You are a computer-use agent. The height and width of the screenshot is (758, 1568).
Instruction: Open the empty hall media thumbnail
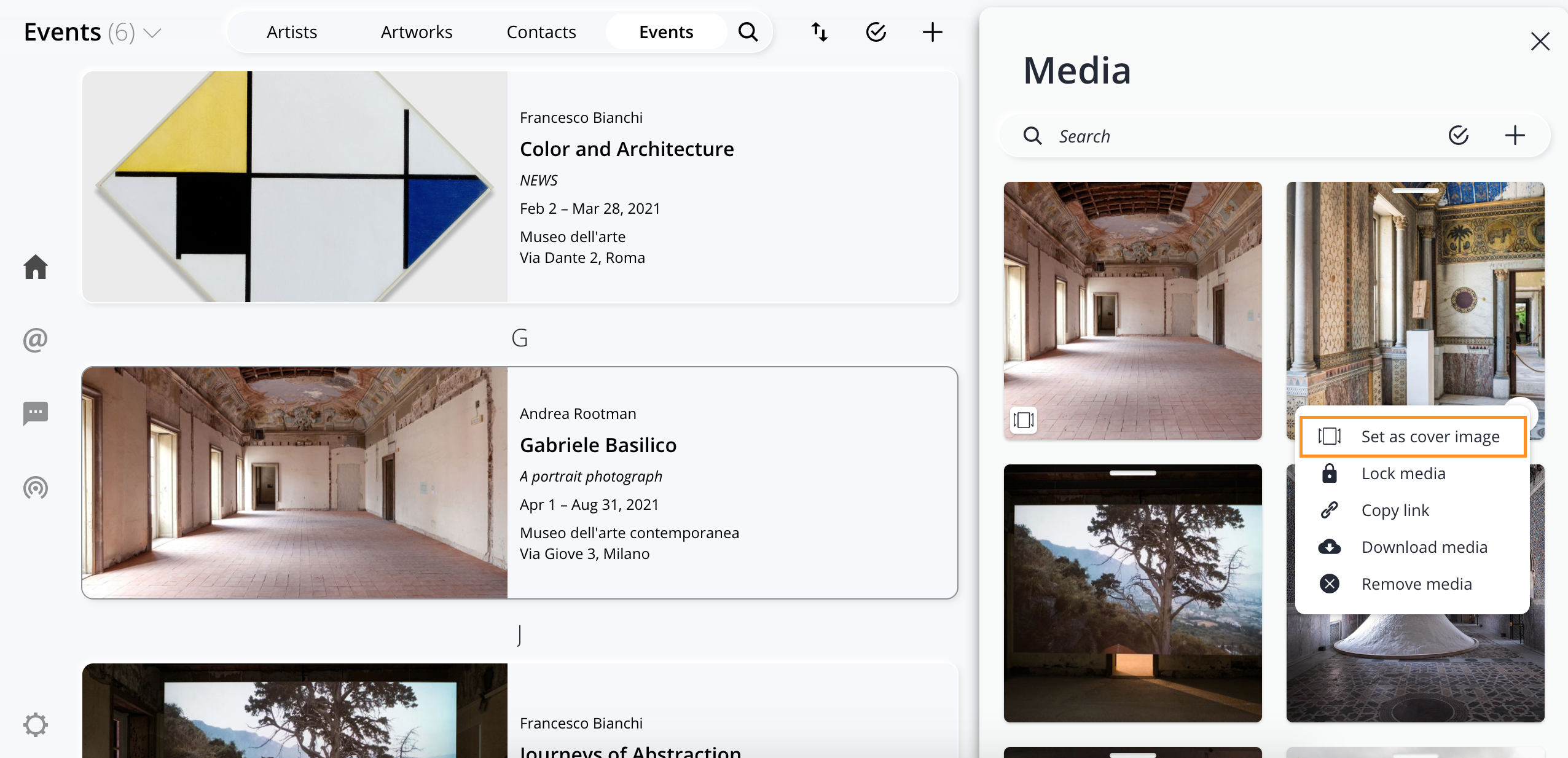click(1133, 310)
